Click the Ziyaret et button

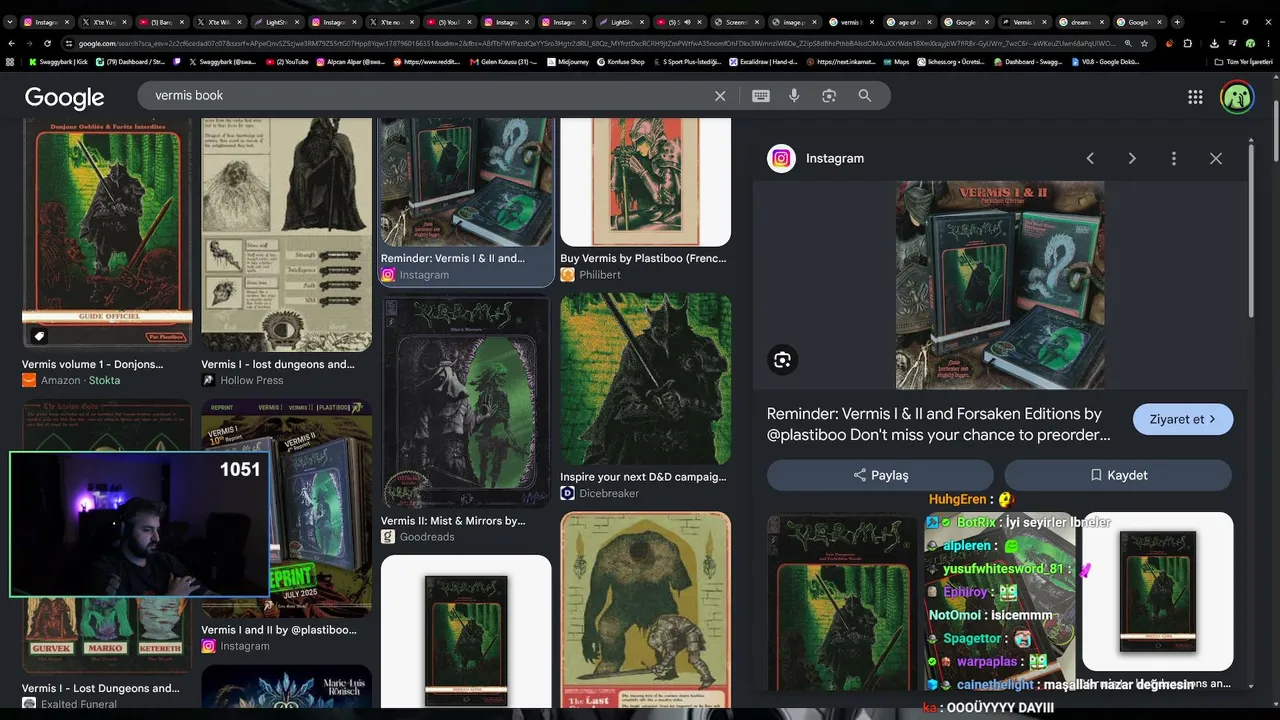[x=1183, y=419]
